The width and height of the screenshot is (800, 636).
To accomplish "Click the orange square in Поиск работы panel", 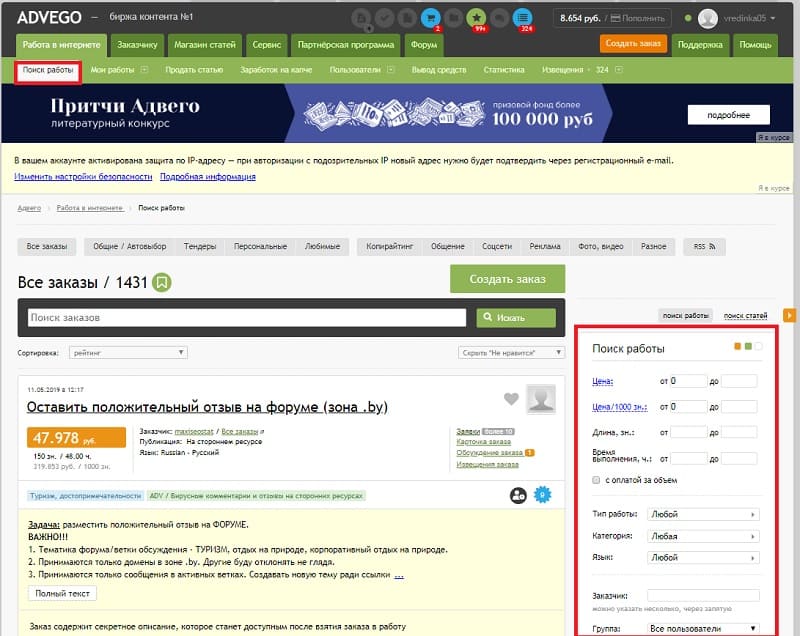I will [x=738, y=346].
